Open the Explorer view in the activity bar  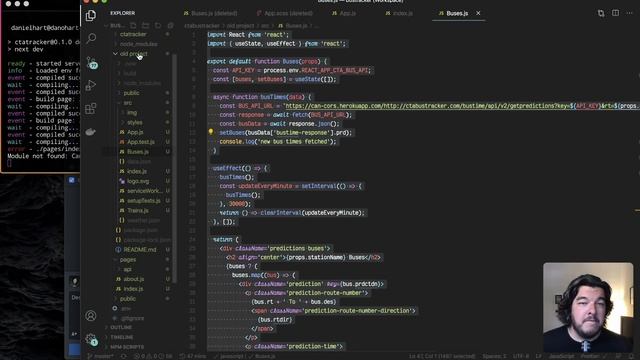pyautogui.click(x=91, y=16)
